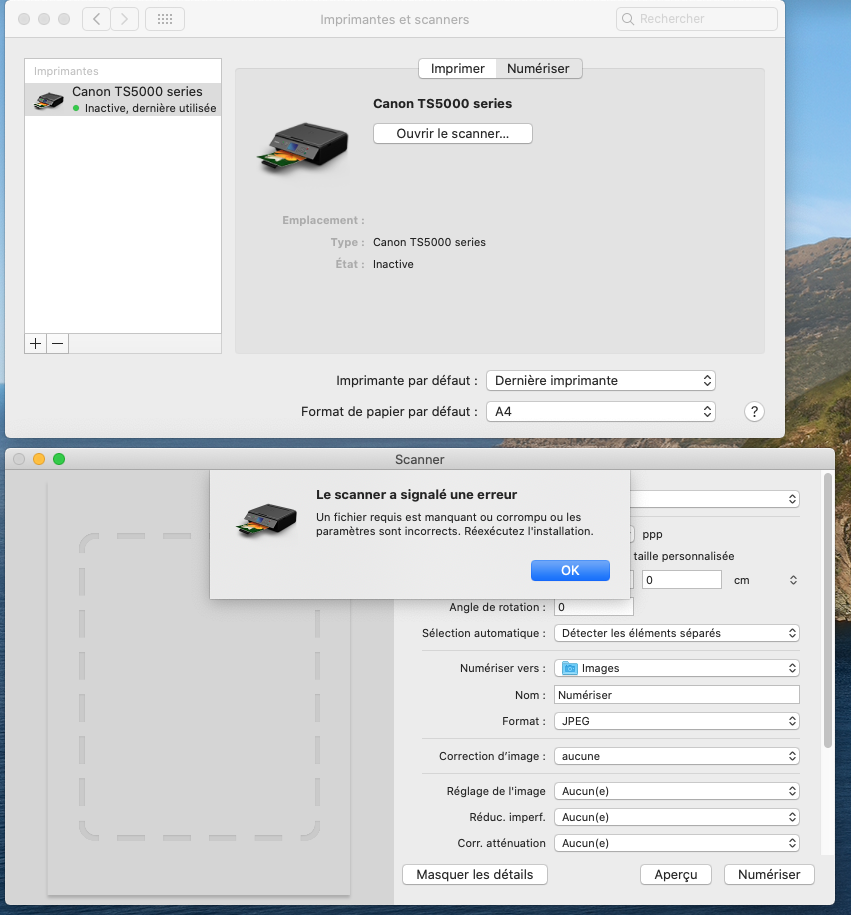Click the 'Imprimantes' list header
The image size is (851, 915).
pos(66,71)
